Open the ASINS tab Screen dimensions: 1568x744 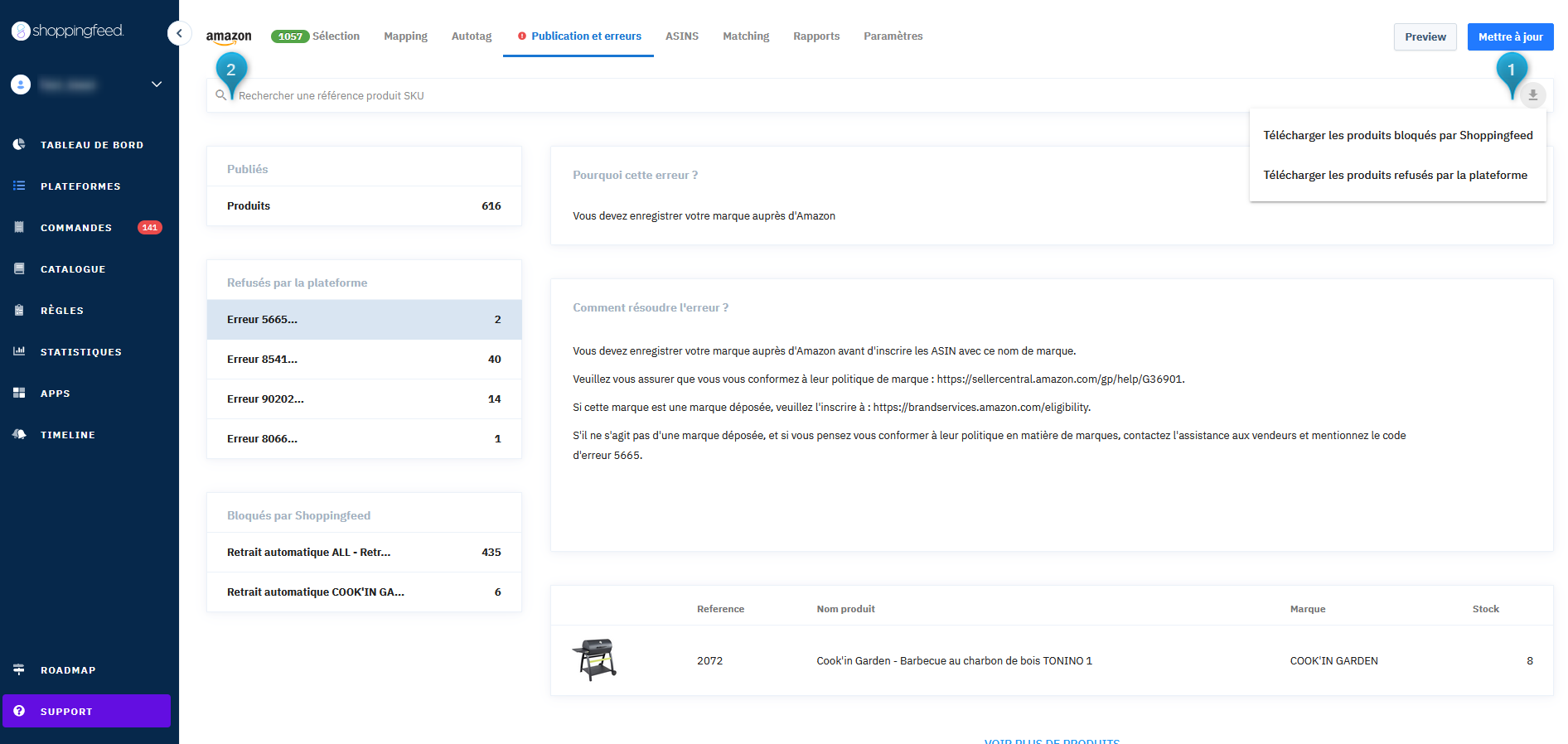tap(682, 36)
